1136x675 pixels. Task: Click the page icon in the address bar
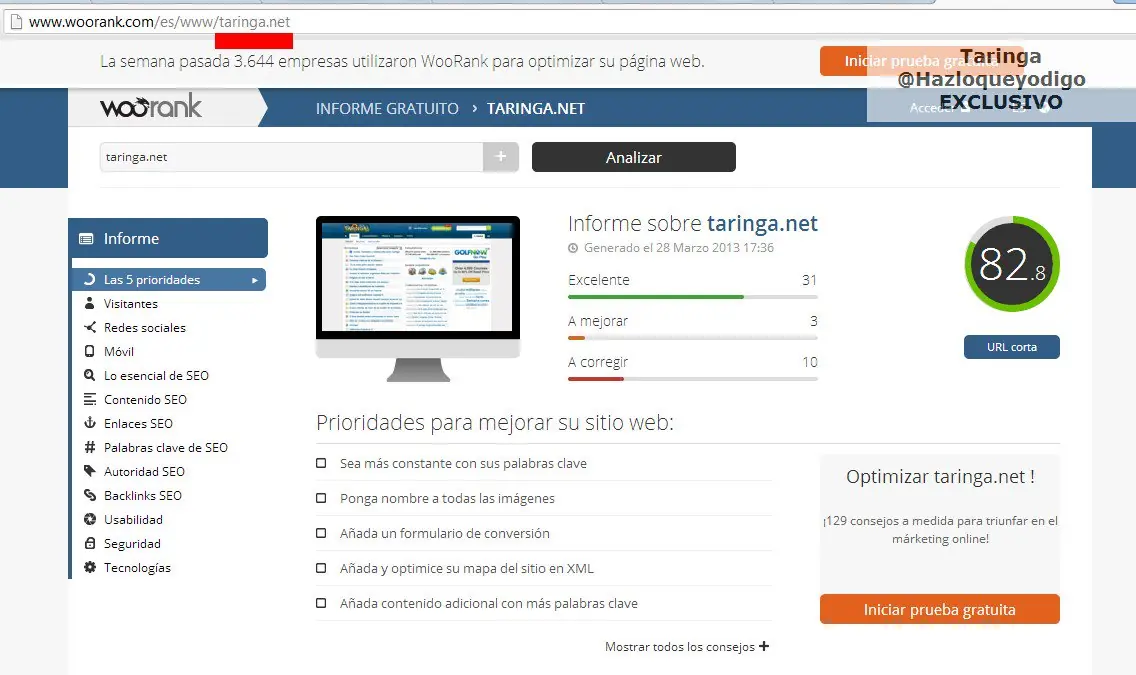click(x=16, y=22)
